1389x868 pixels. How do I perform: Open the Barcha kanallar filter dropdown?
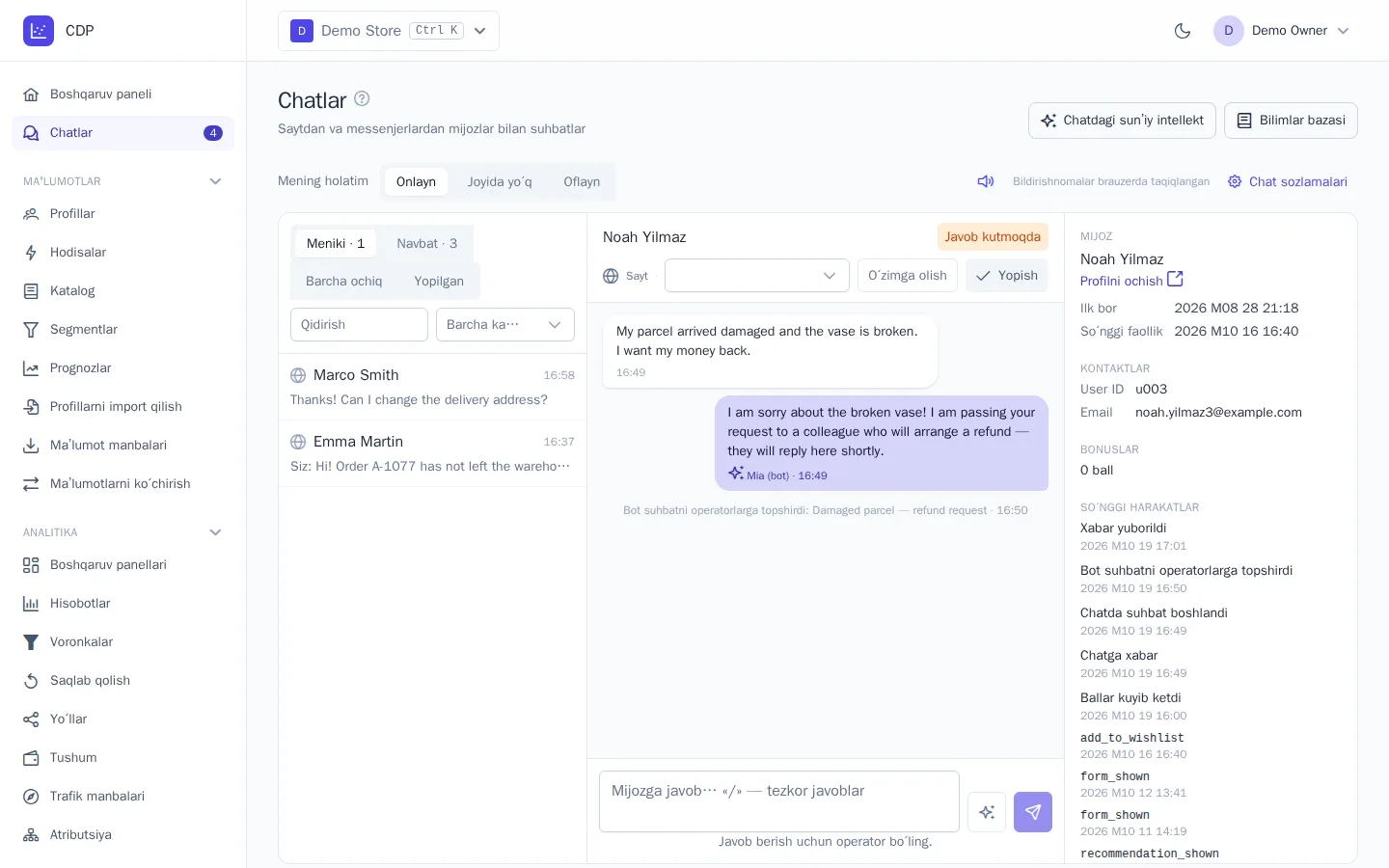point(505,325)
